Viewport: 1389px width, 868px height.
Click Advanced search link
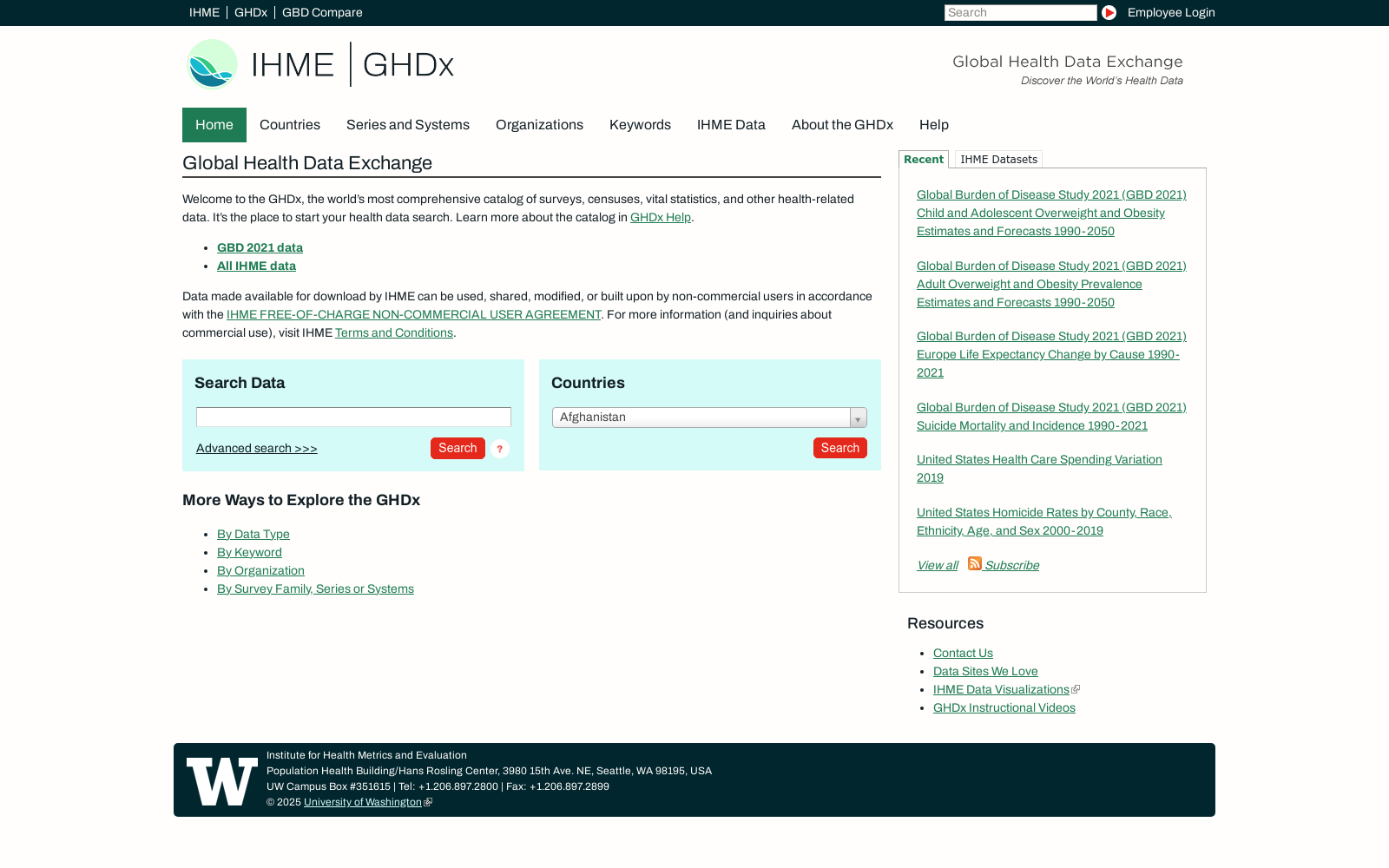256,448
